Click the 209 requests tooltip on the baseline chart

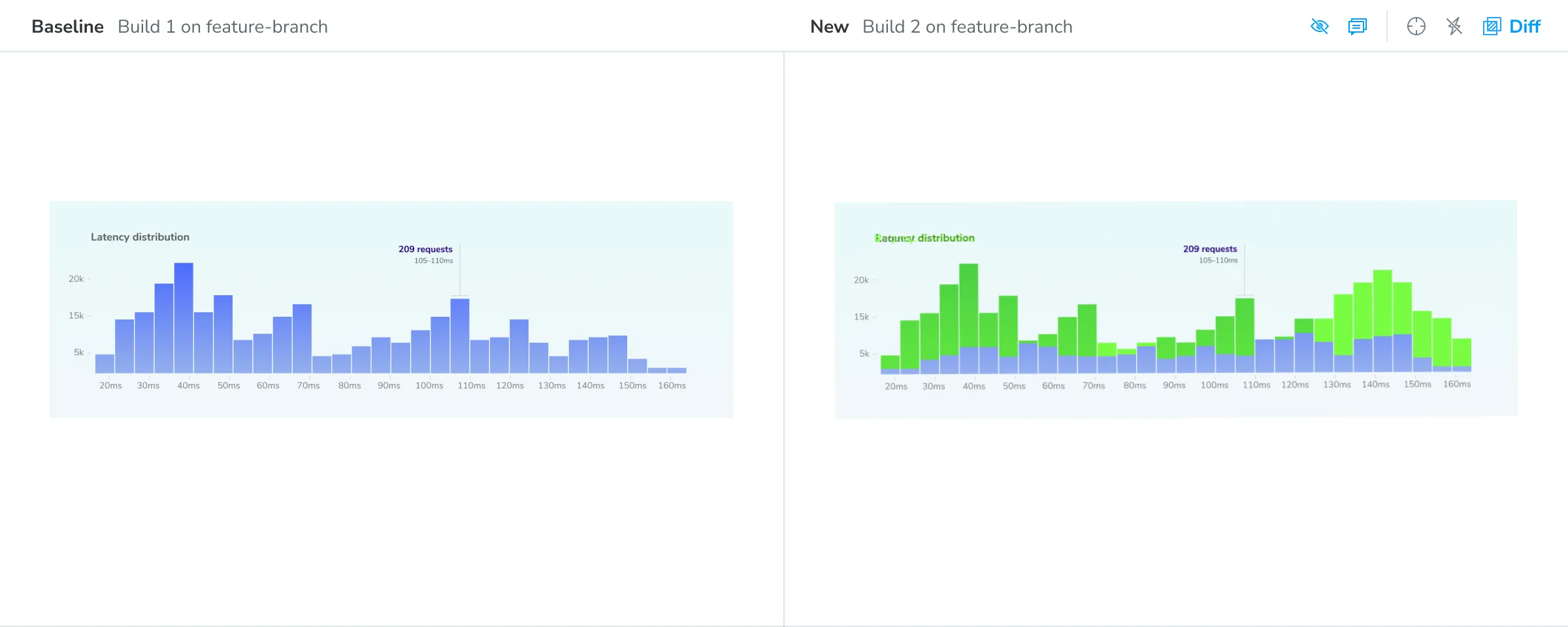tap(425, 249)
